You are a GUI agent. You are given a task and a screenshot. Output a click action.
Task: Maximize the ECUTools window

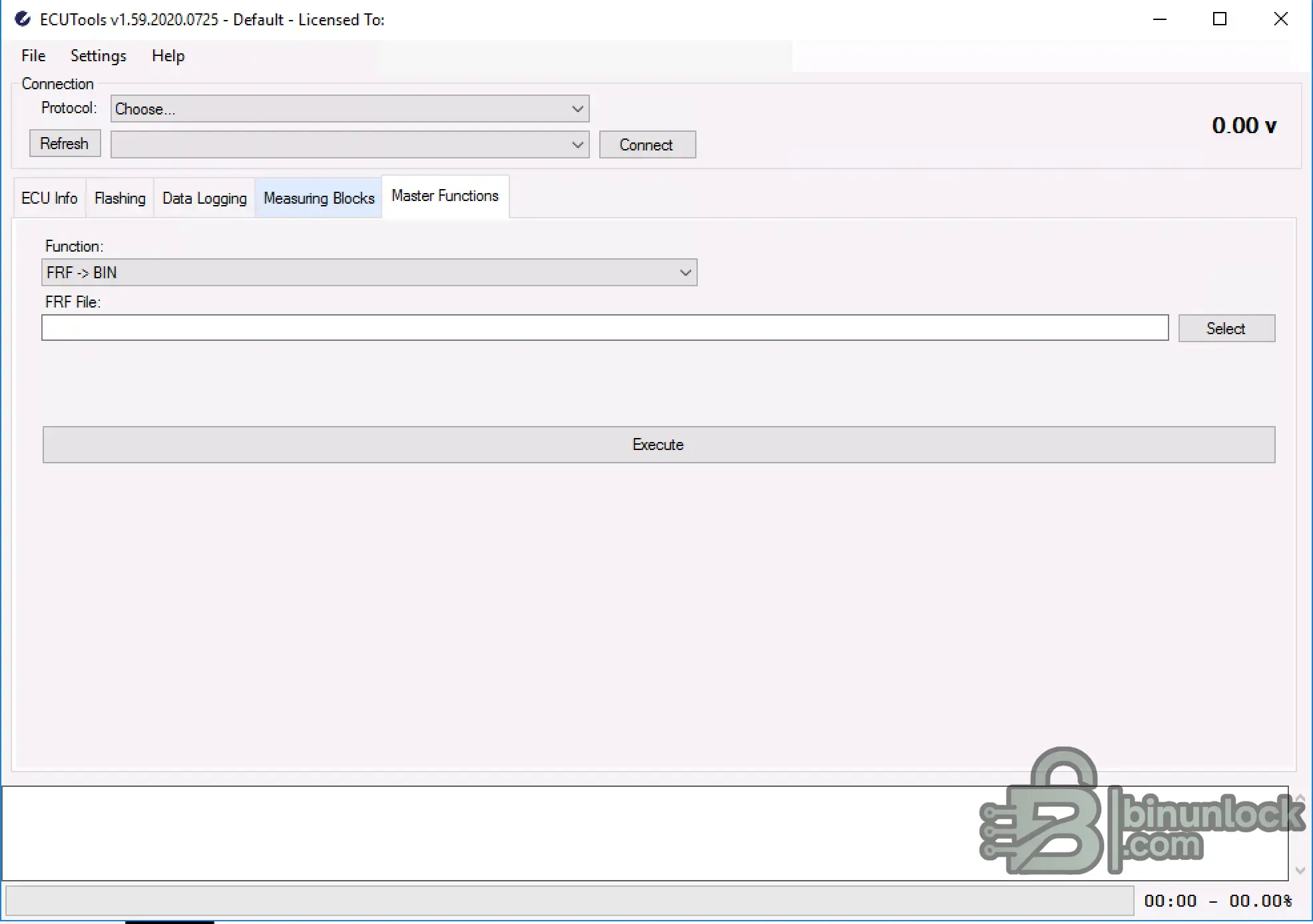click(x=1220, y=19)
